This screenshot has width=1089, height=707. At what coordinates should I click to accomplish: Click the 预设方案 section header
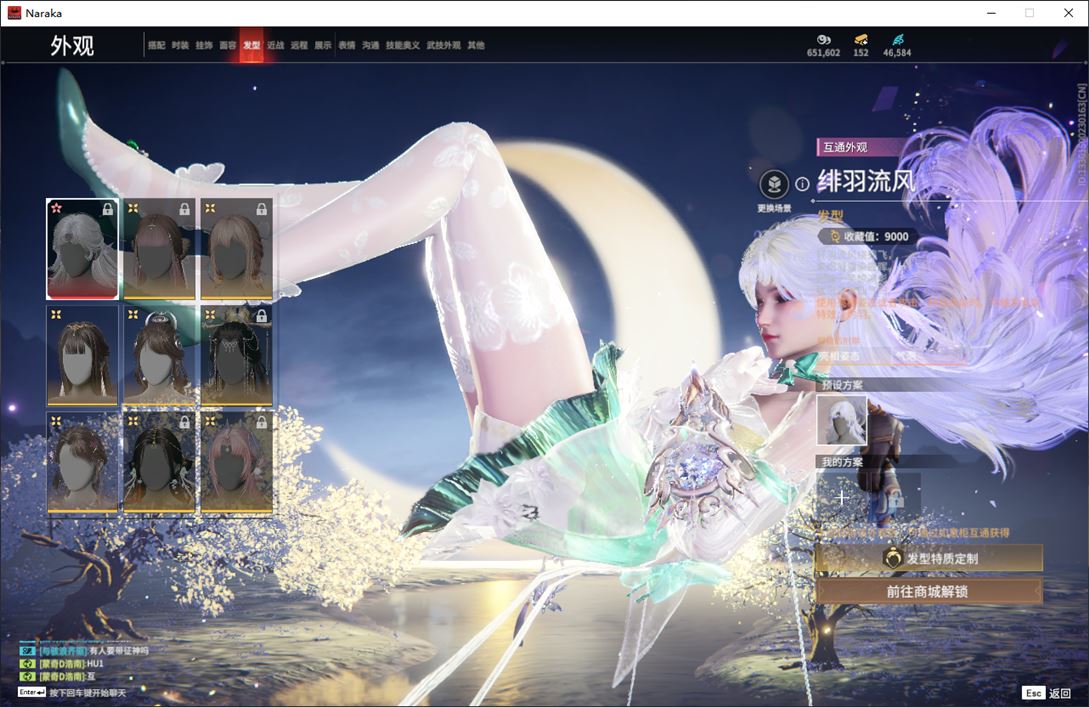point(842,385)
